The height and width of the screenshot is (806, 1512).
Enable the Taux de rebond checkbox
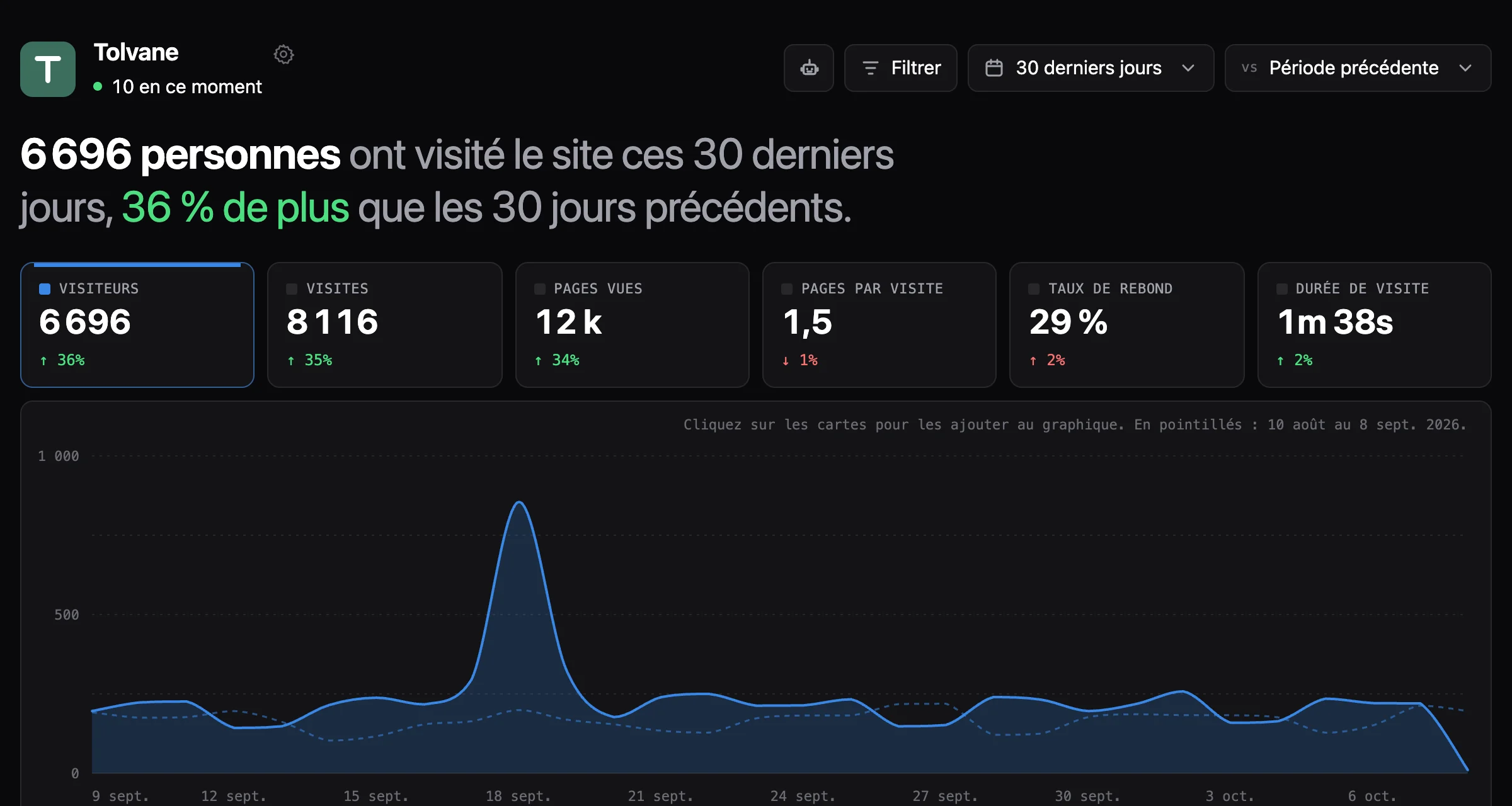(1034, 289)
